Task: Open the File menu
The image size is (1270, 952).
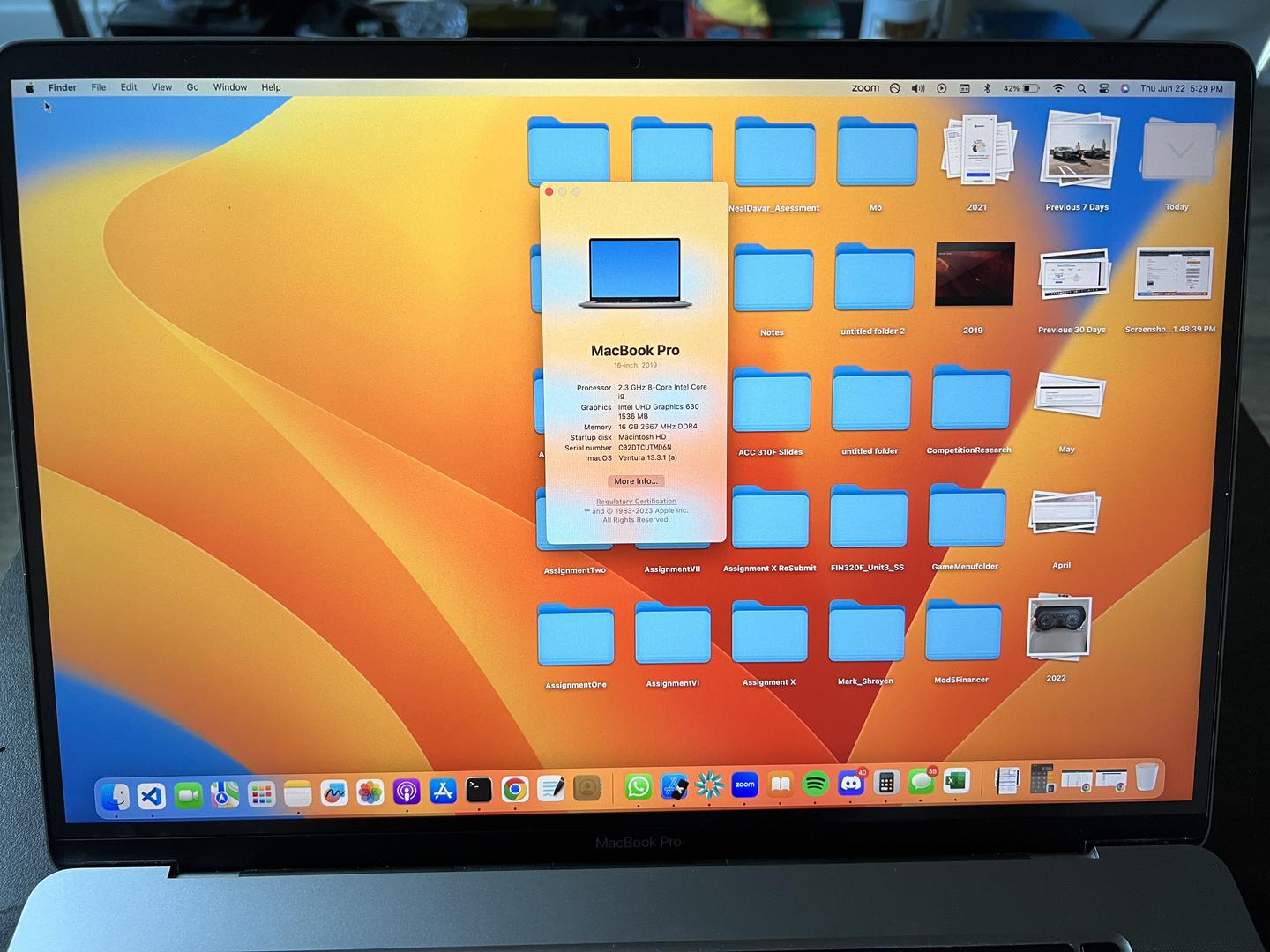Action: (x=99, y=87)
